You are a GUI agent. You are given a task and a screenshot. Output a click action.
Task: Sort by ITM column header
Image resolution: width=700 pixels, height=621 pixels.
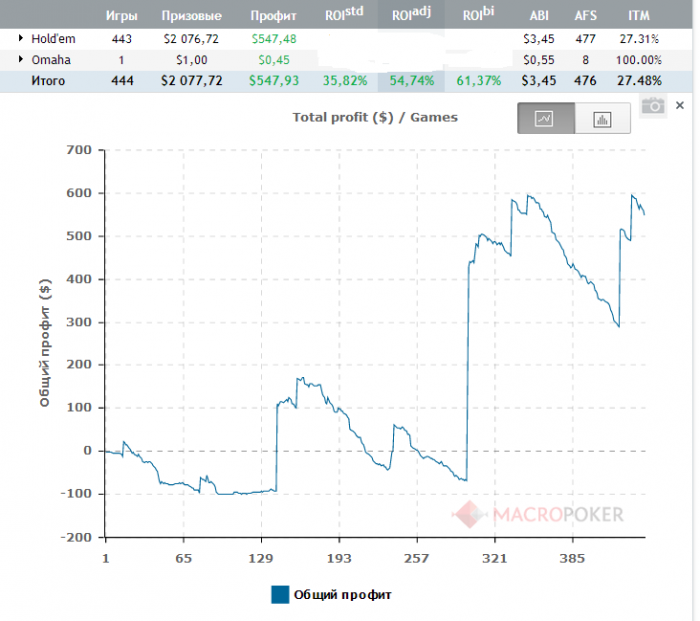pyautogui.click(x=639, y=16)
